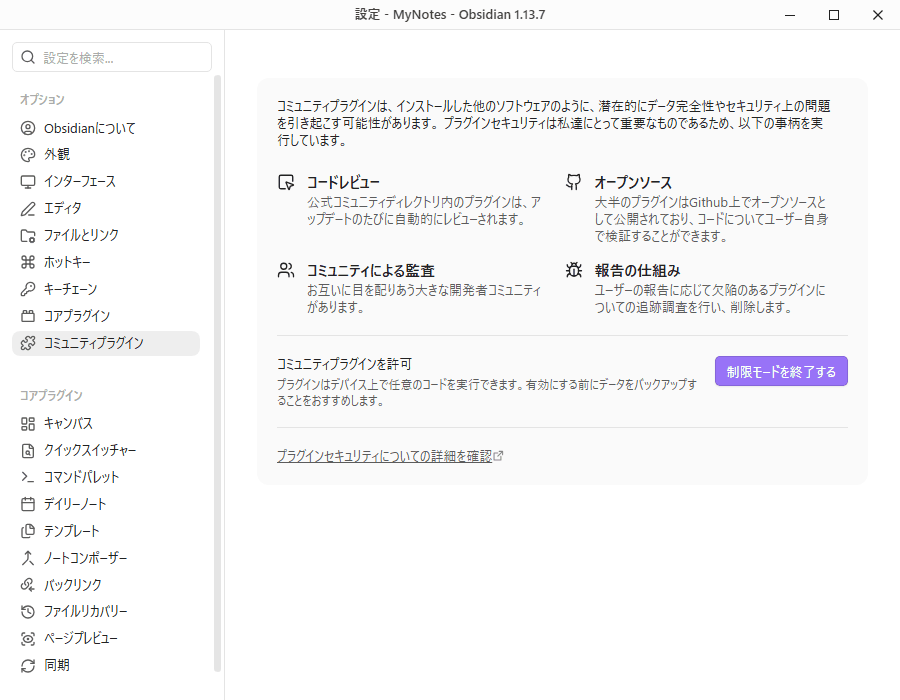This screenshot has height=700, width=900.
Task: Click the オープンソース heading text
Action: click(x=633, y=182)
